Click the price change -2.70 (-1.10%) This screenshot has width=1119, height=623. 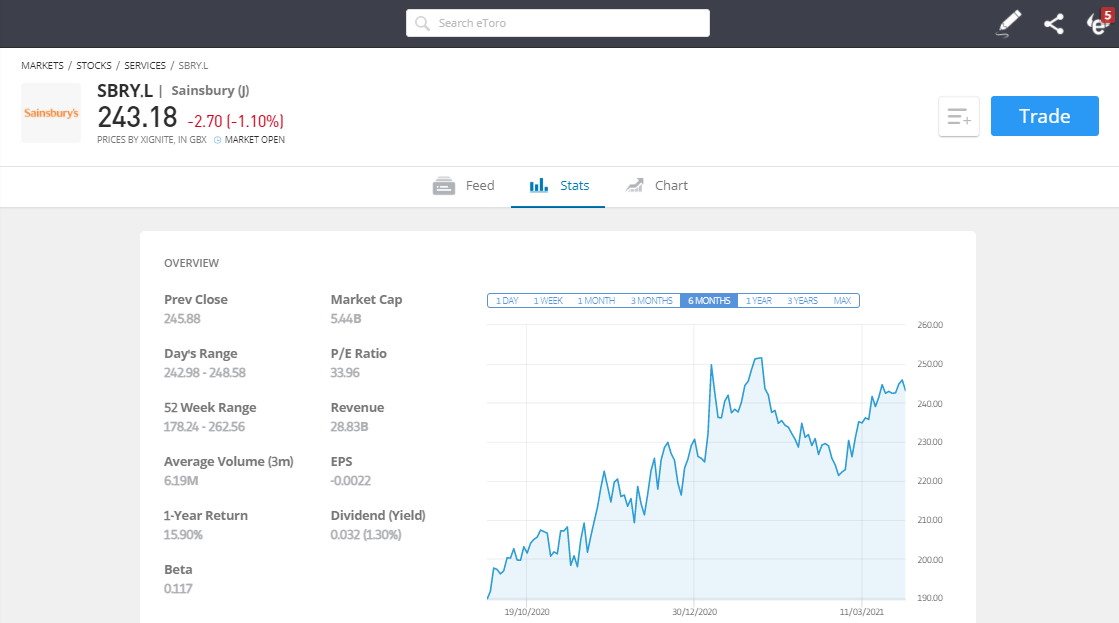(x=236, y=121)
